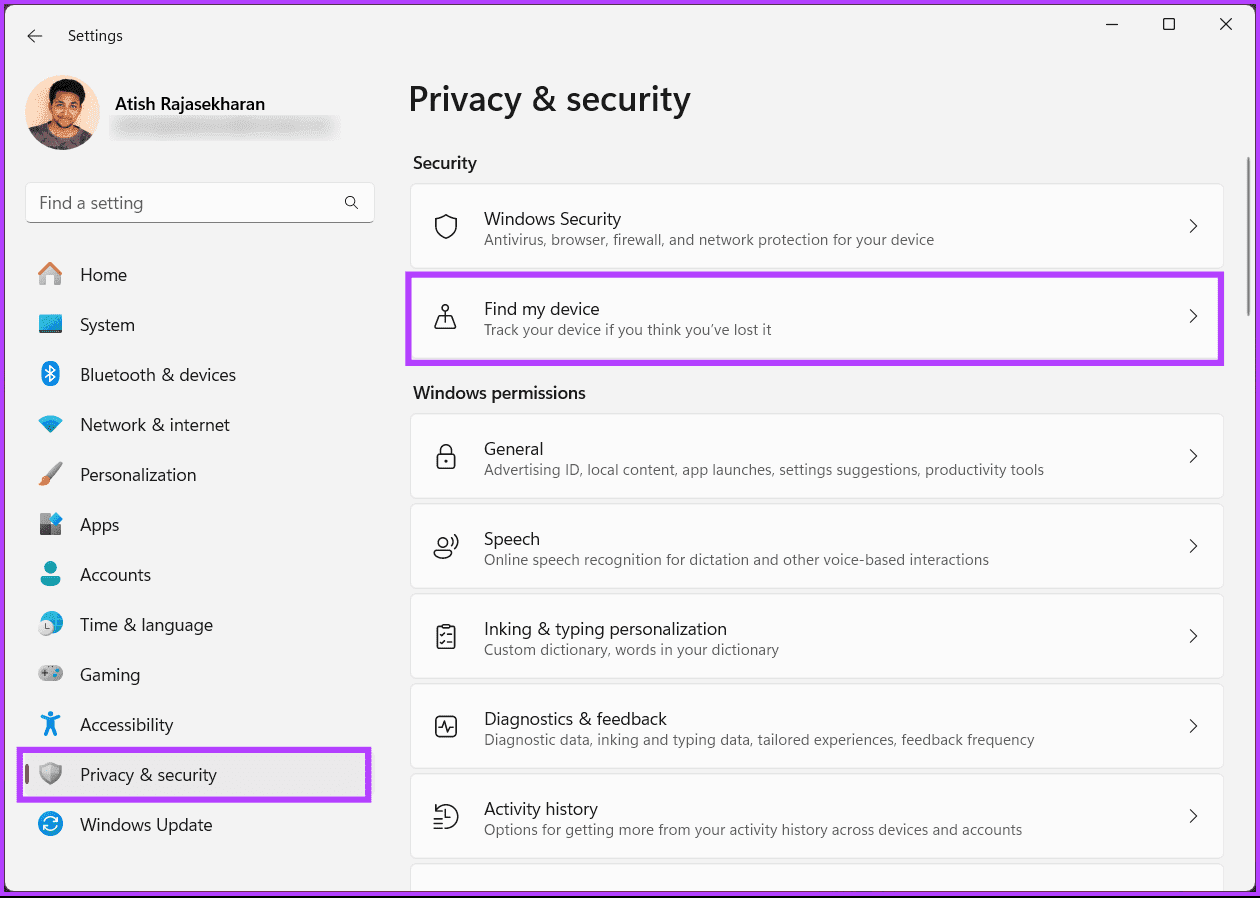This screenshot has height=898, width=1260.
Task: Select Network & internet label
Action: pos(155,425)
